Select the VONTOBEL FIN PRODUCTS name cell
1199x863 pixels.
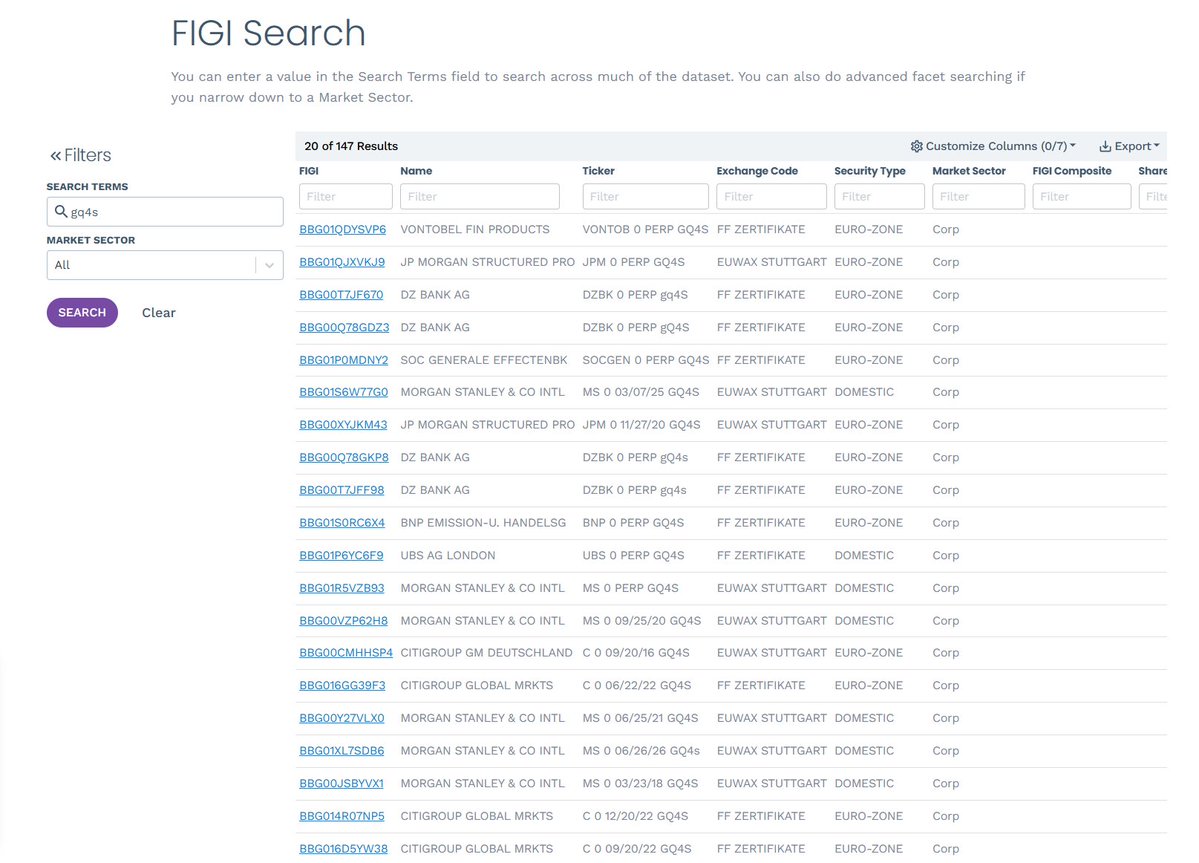475,229
